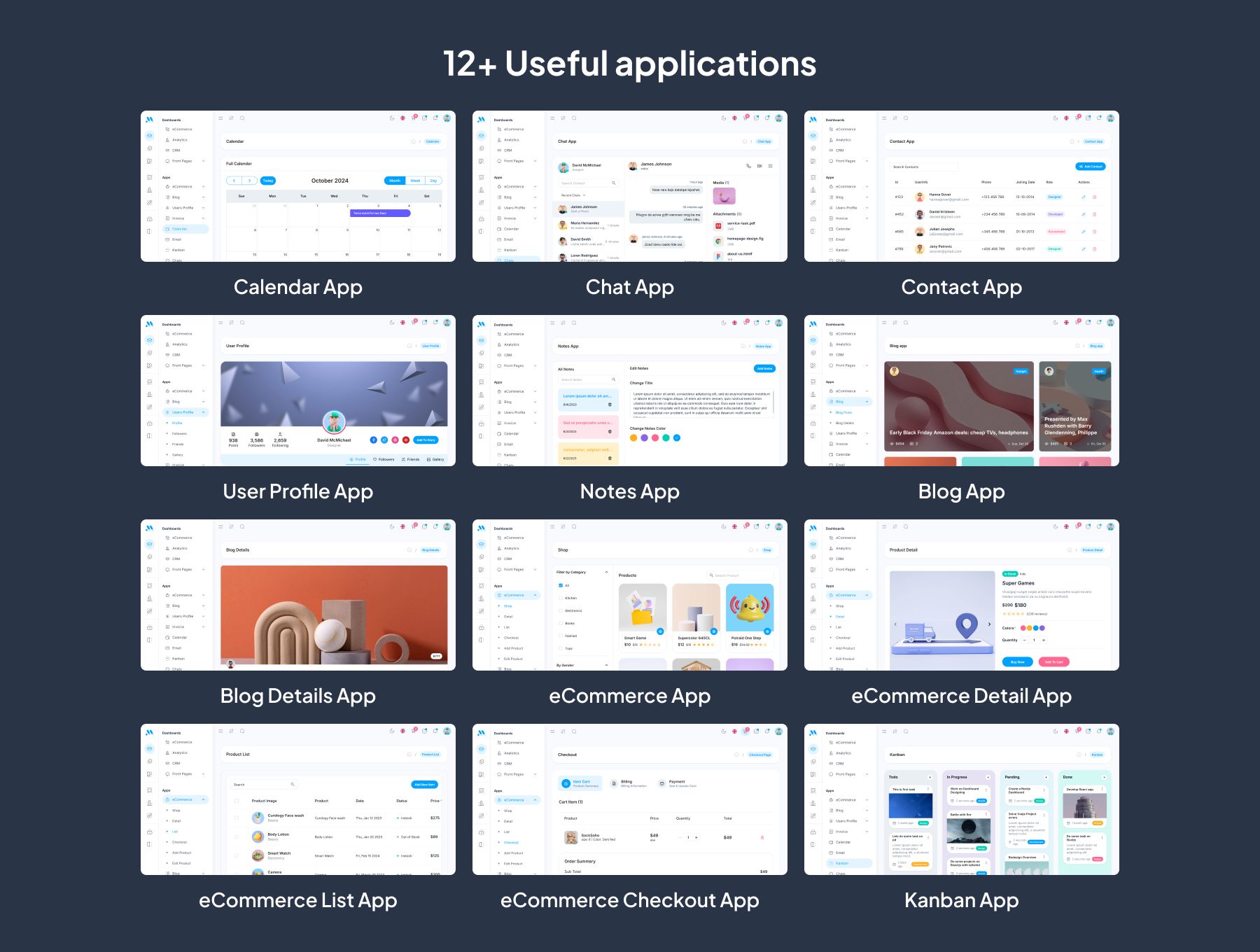Click Today button in Calendar App
The height and width of the screenshot is (952, 1260).
(x=268, y=181)
